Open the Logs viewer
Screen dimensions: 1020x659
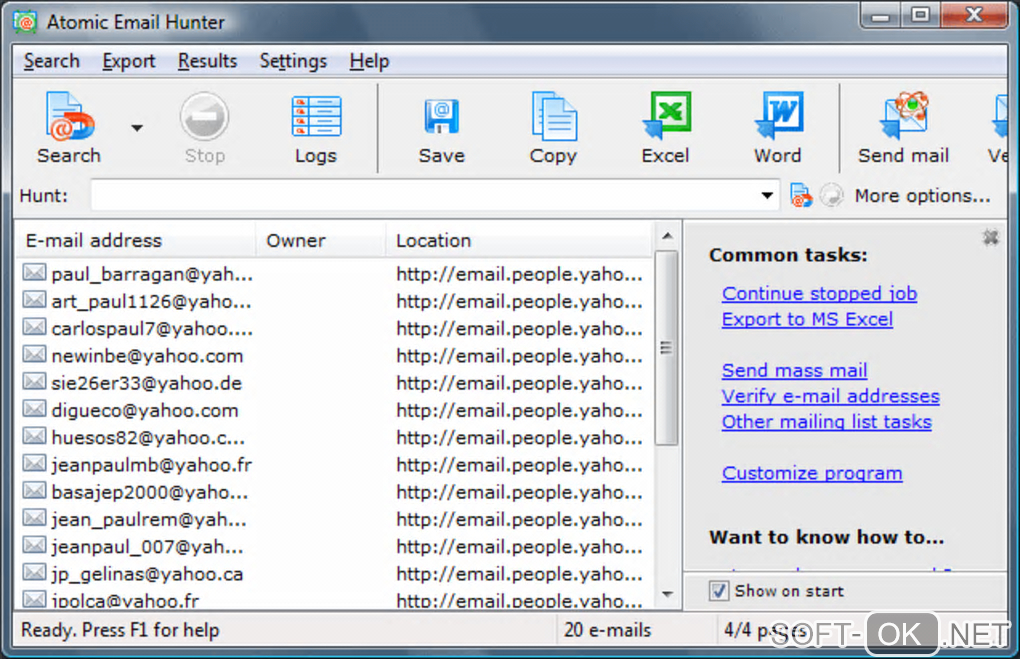[316, 128]
